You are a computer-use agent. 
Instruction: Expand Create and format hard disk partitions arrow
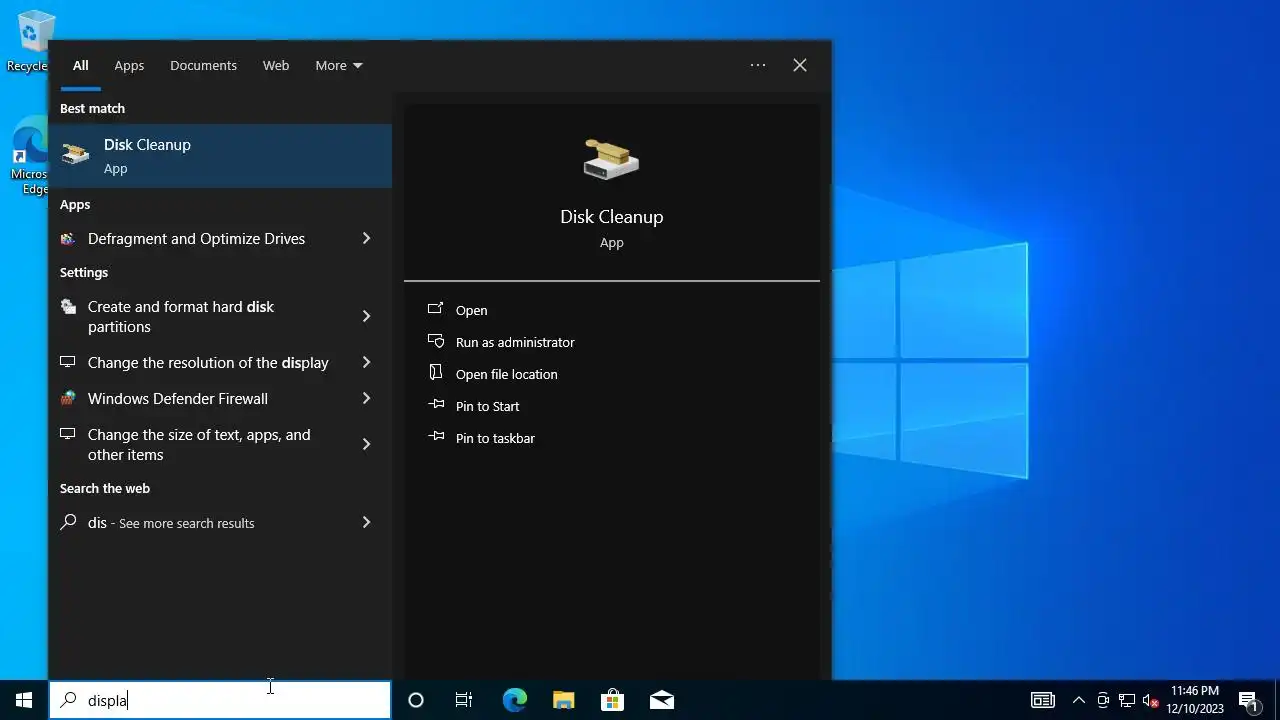(366, 316)
